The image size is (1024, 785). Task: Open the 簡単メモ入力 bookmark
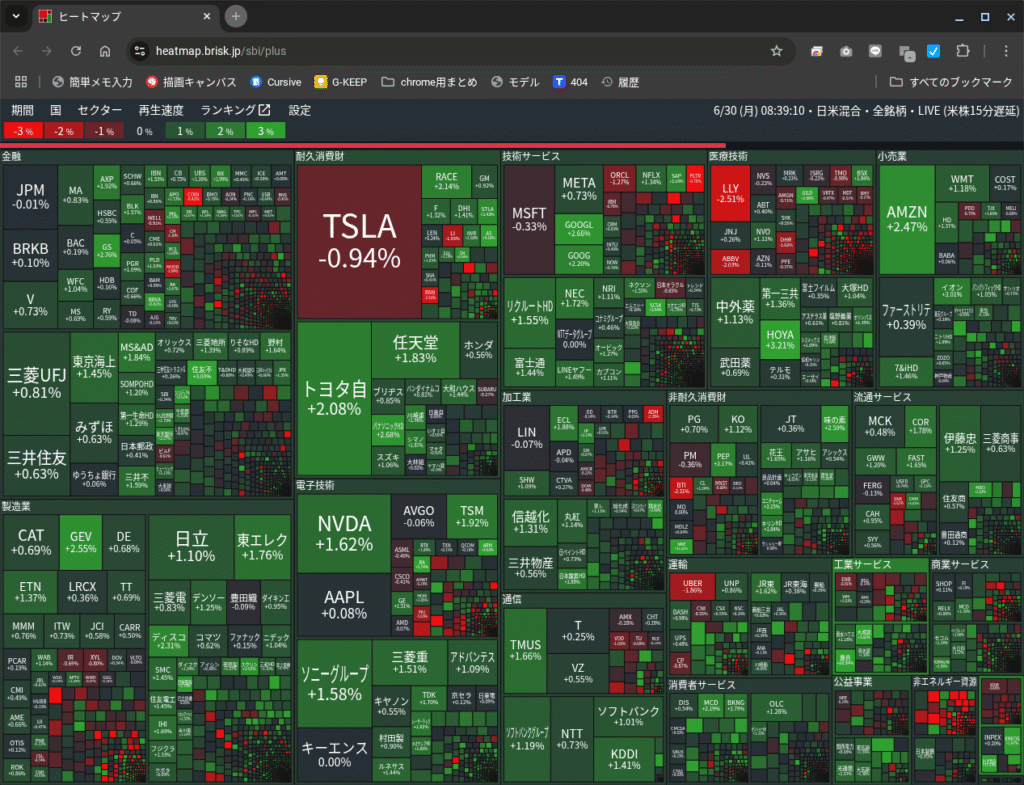coord(92,82)
